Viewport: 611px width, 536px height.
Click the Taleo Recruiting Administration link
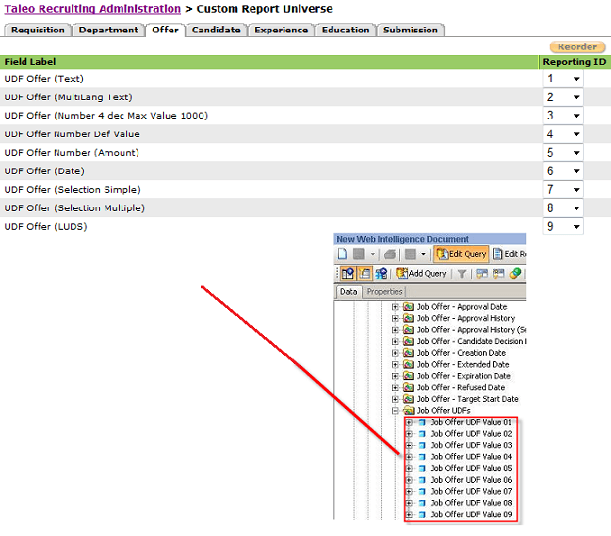coord(93,9)
